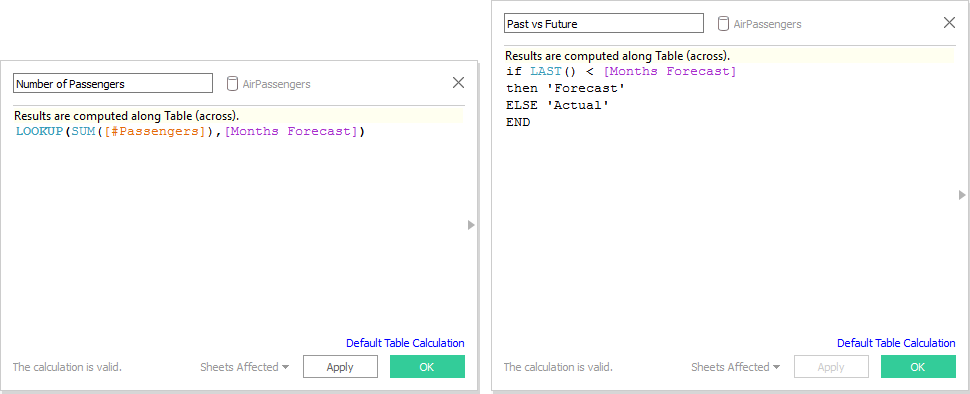Expand the function list arrow in the Number of Passengers dialog
This screenshot has width=970, height=394.
(x=471, y=225)
